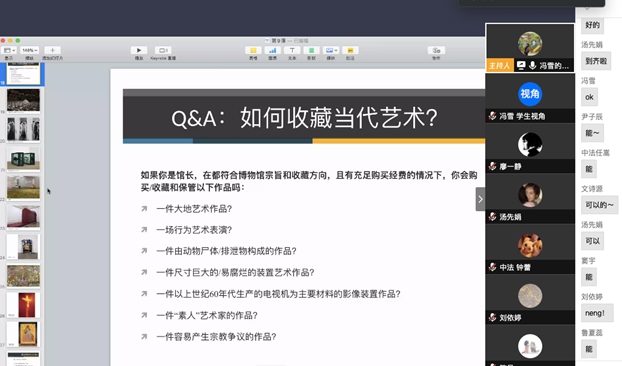Click the muted mic beside 刘依婷

click(492, 317)
